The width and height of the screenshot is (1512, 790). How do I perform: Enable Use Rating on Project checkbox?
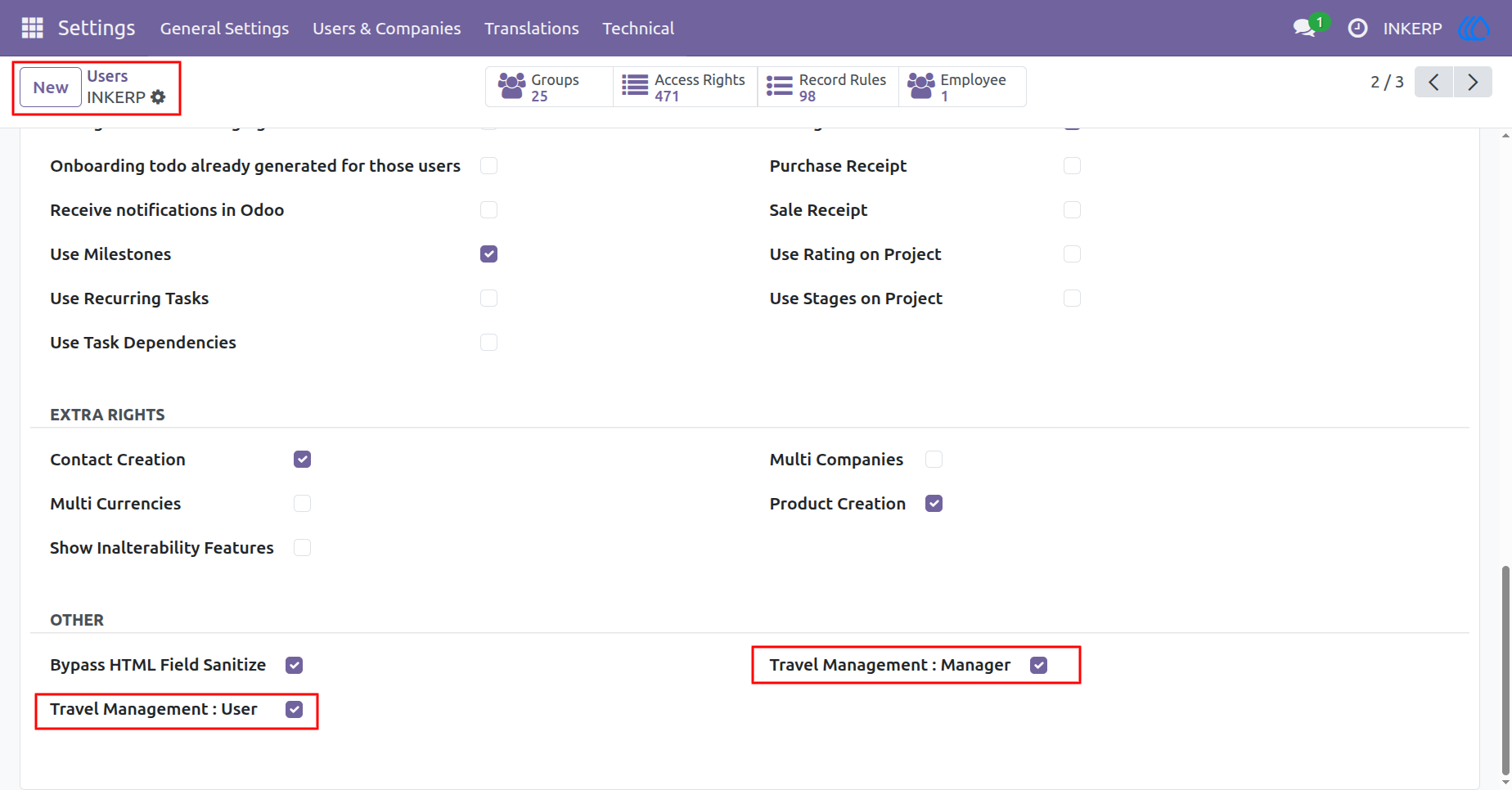(1072, 254)
